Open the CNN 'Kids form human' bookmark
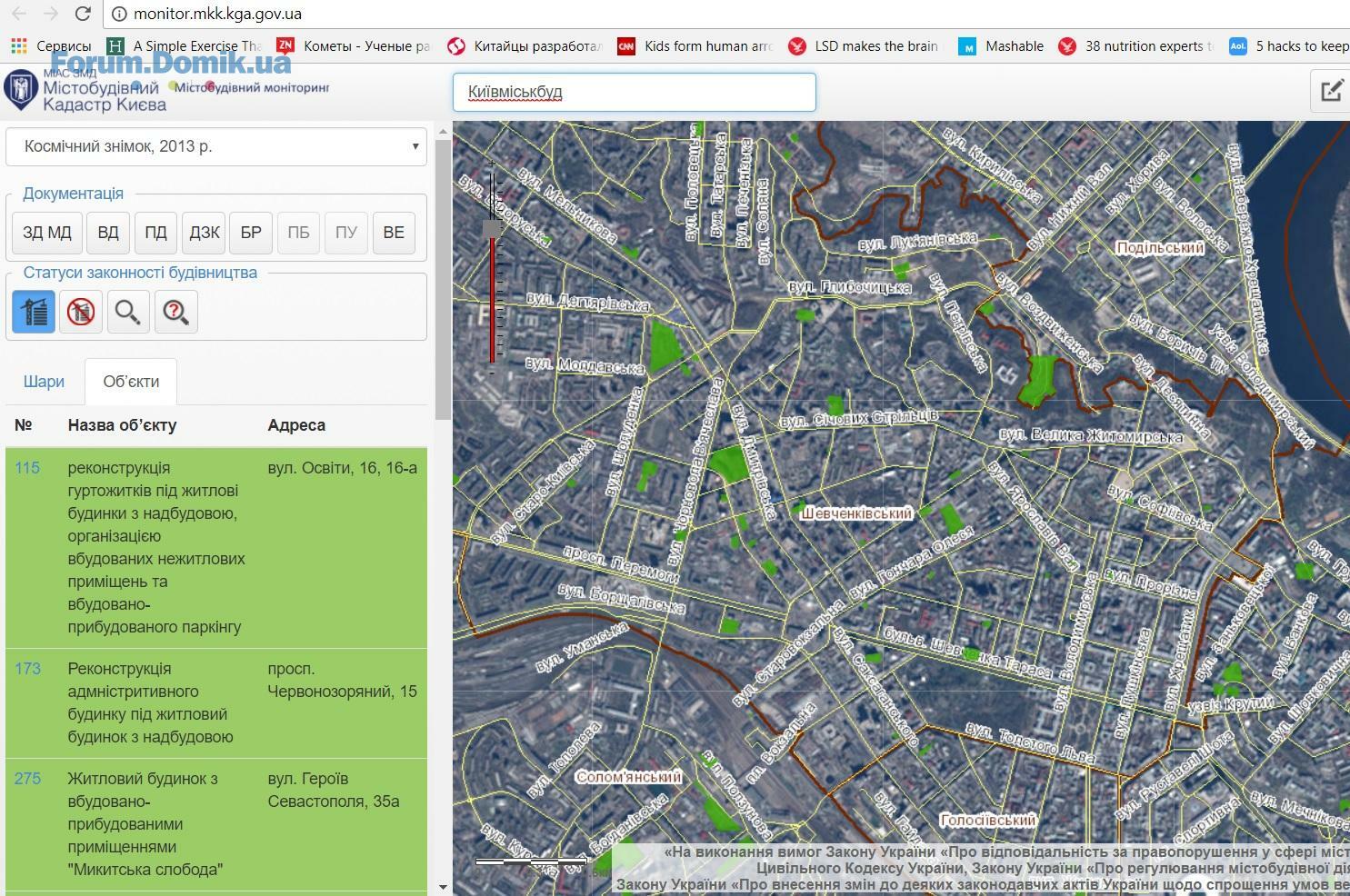The width and height of the screenshot is (1350, 896). pyautogui.click(x=695, y=45)
